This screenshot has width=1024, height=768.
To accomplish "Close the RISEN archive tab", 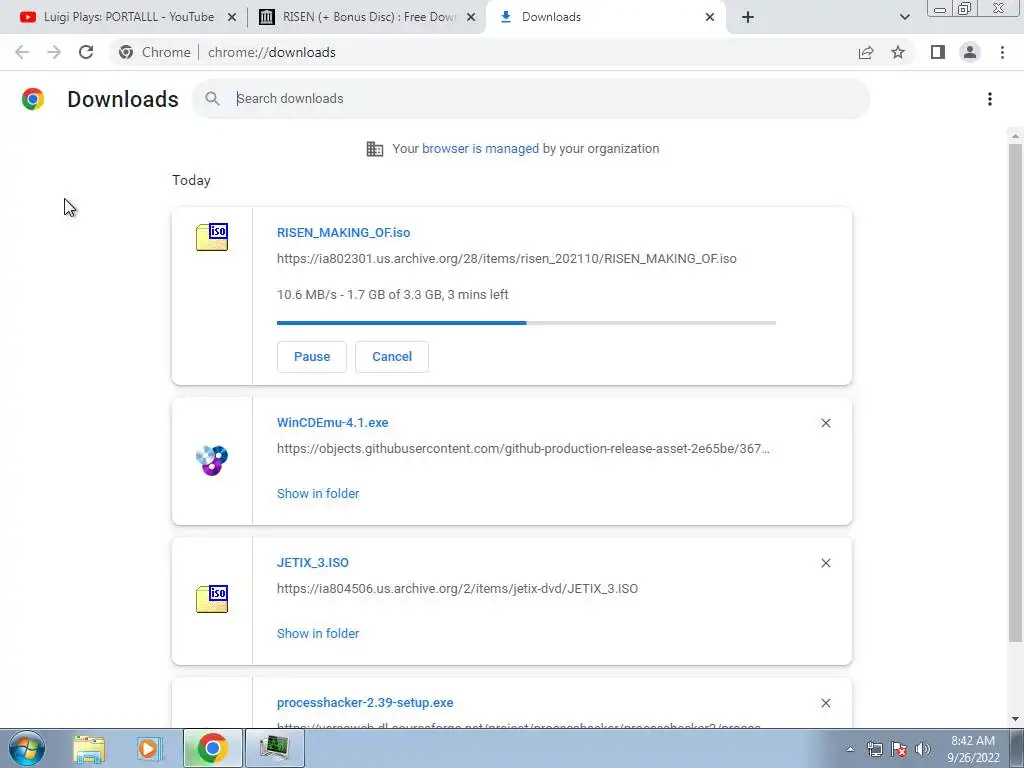I will pyautogui.click(x=471, y=17).
